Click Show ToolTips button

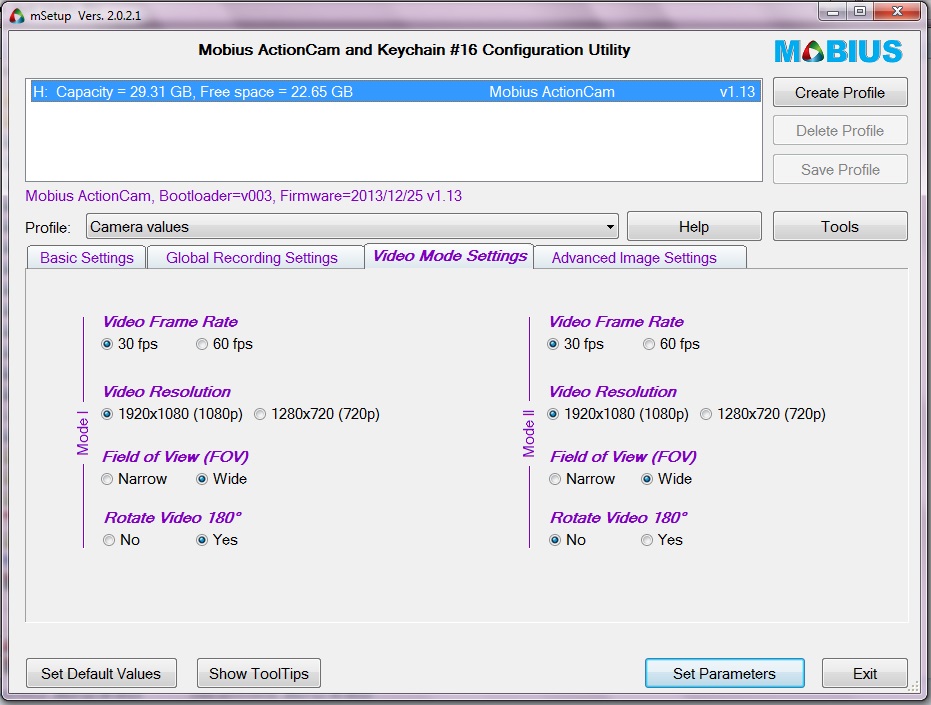tap(259, 674)
